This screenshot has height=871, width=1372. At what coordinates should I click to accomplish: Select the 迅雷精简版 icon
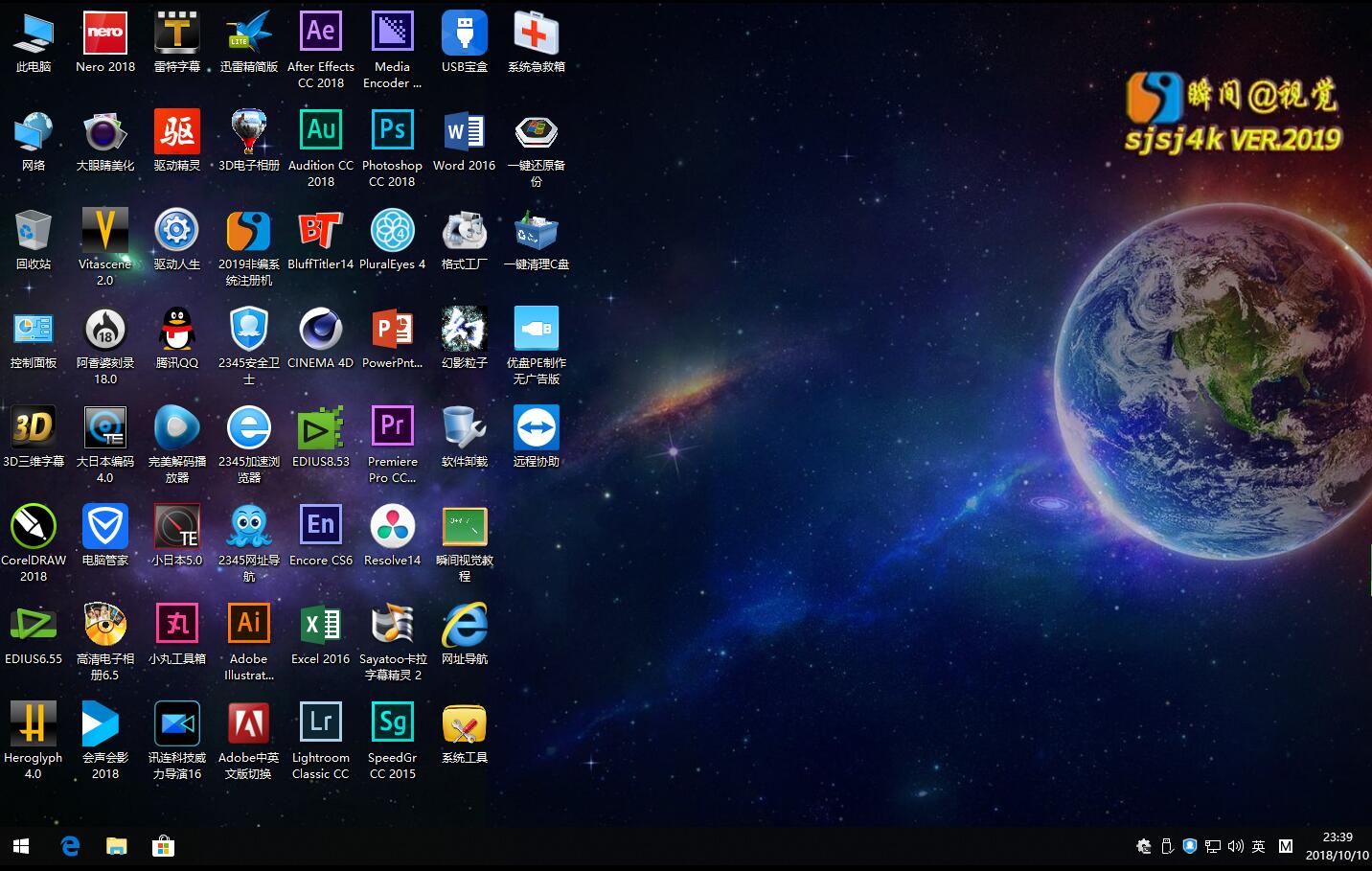pyautogui.click(x=249, y=34)
